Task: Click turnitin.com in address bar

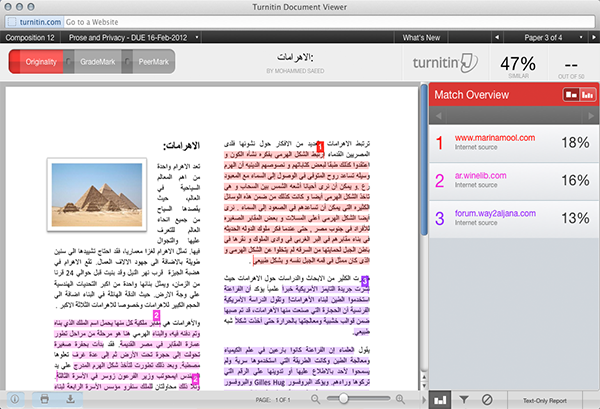Action: (x=40, y=22)
